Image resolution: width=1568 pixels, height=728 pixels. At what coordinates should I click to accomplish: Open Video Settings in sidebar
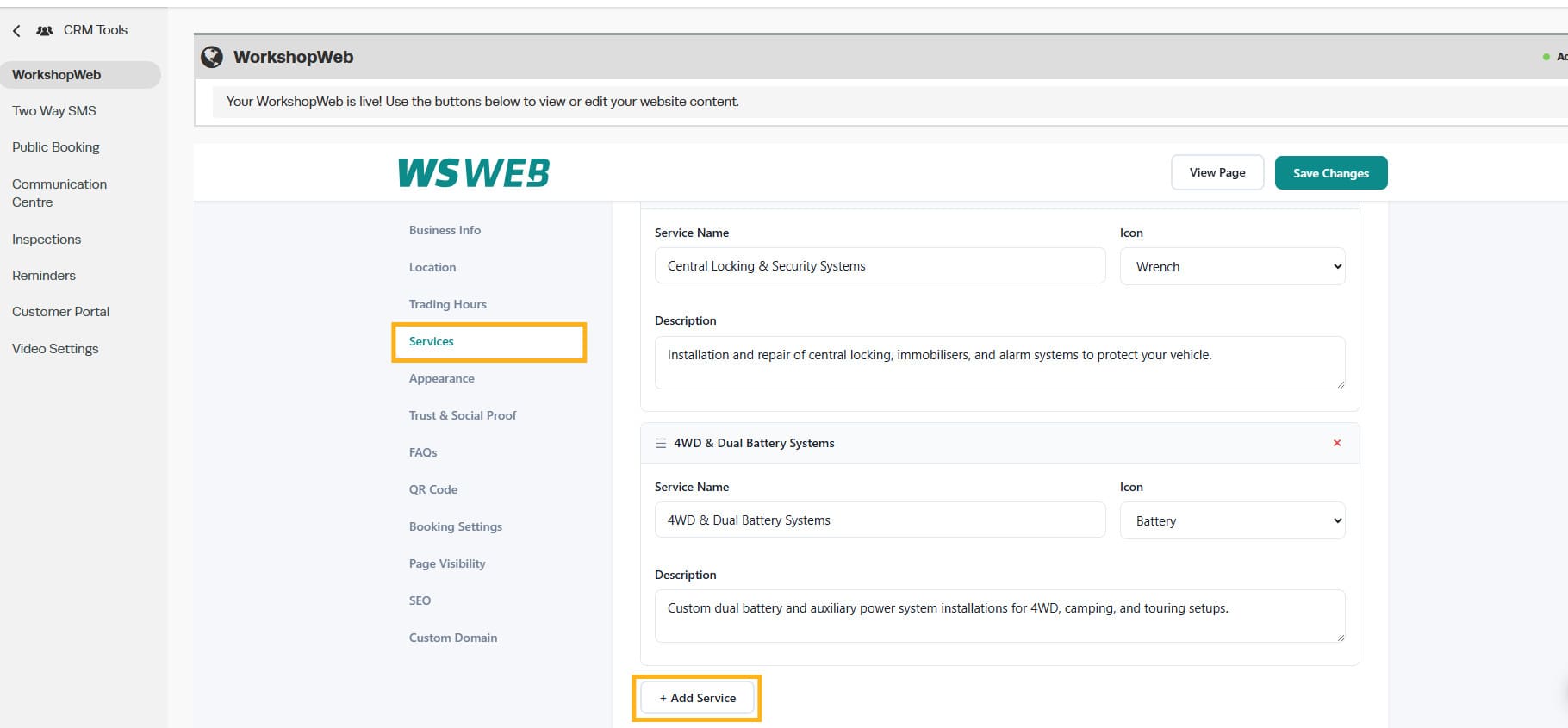[x=55, y=349]
